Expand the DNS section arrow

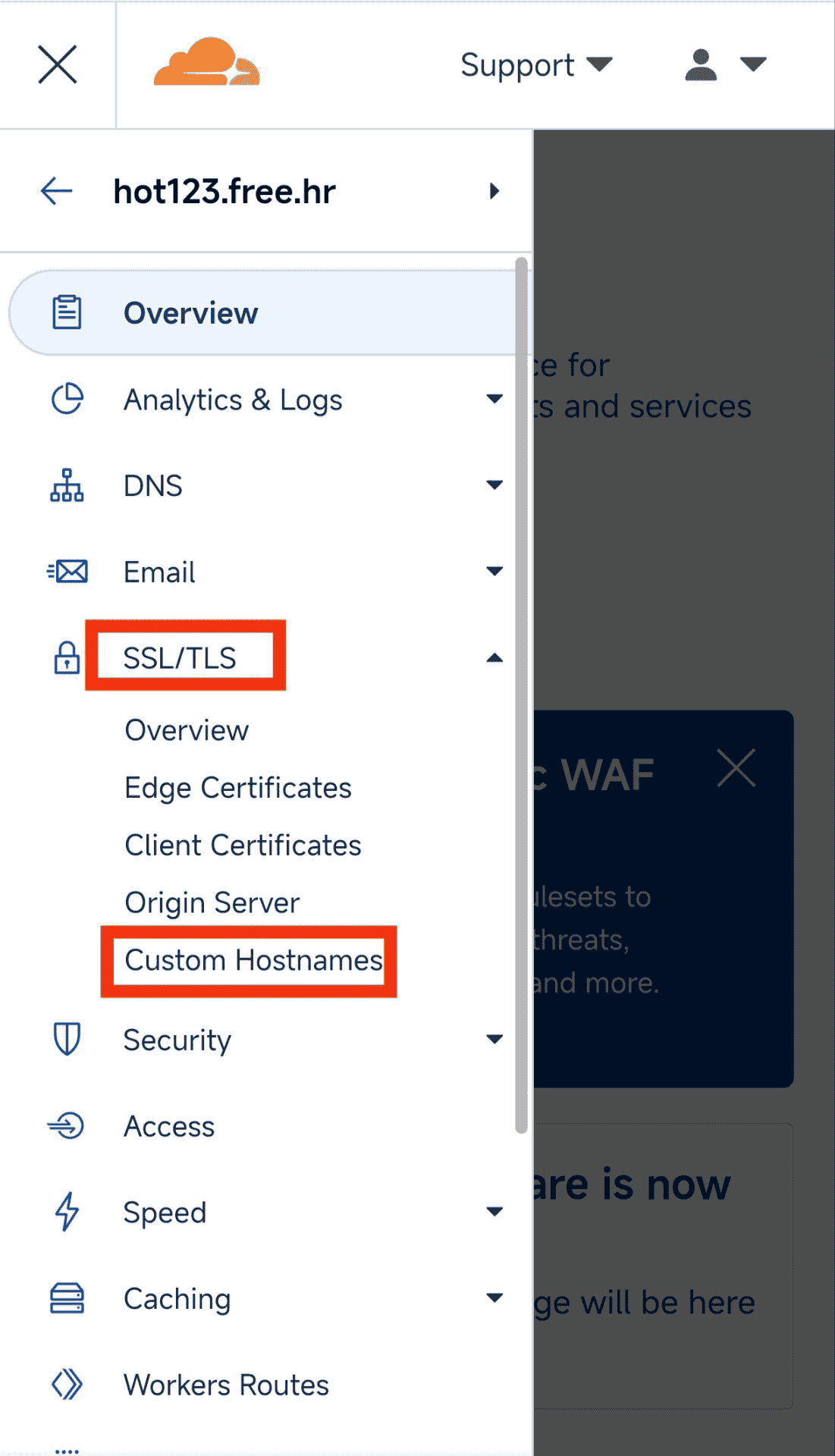coord(494,485)
